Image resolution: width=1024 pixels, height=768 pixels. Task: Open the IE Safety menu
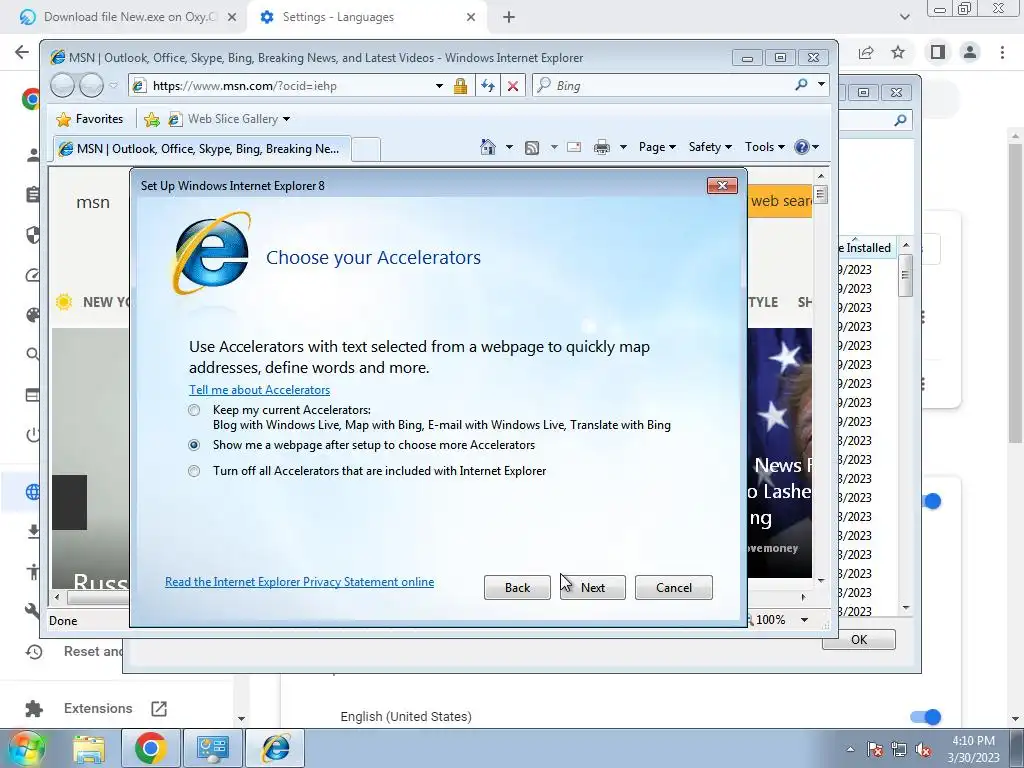pos(710,147)
